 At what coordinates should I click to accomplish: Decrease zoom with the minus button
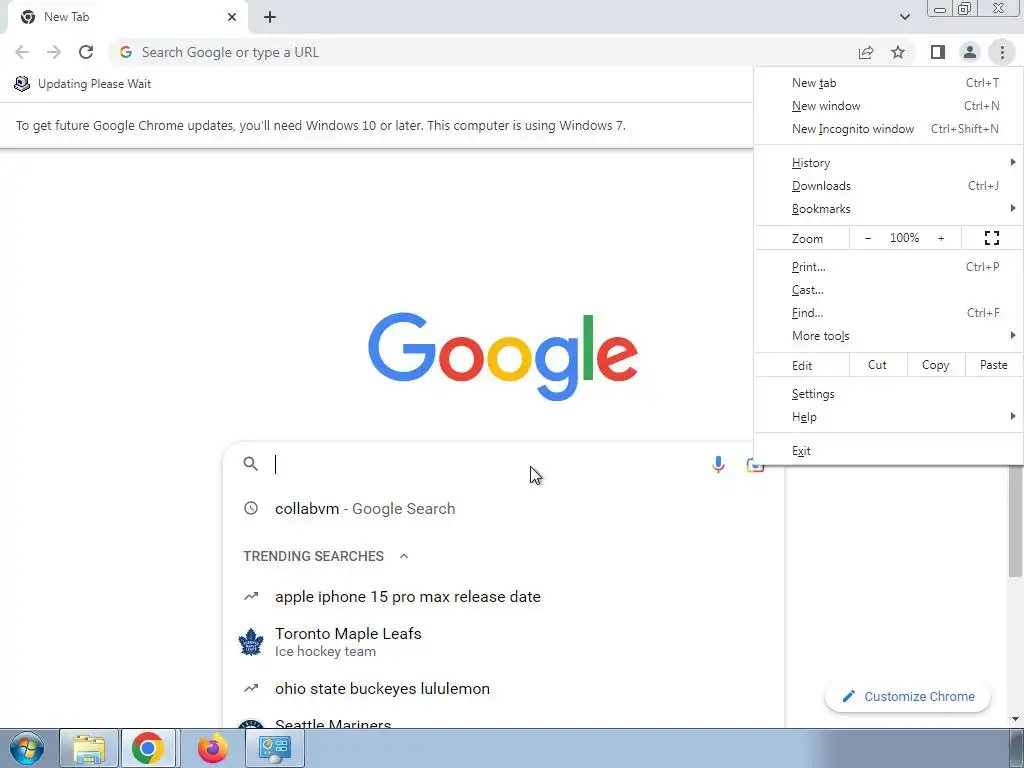point(867,238)
